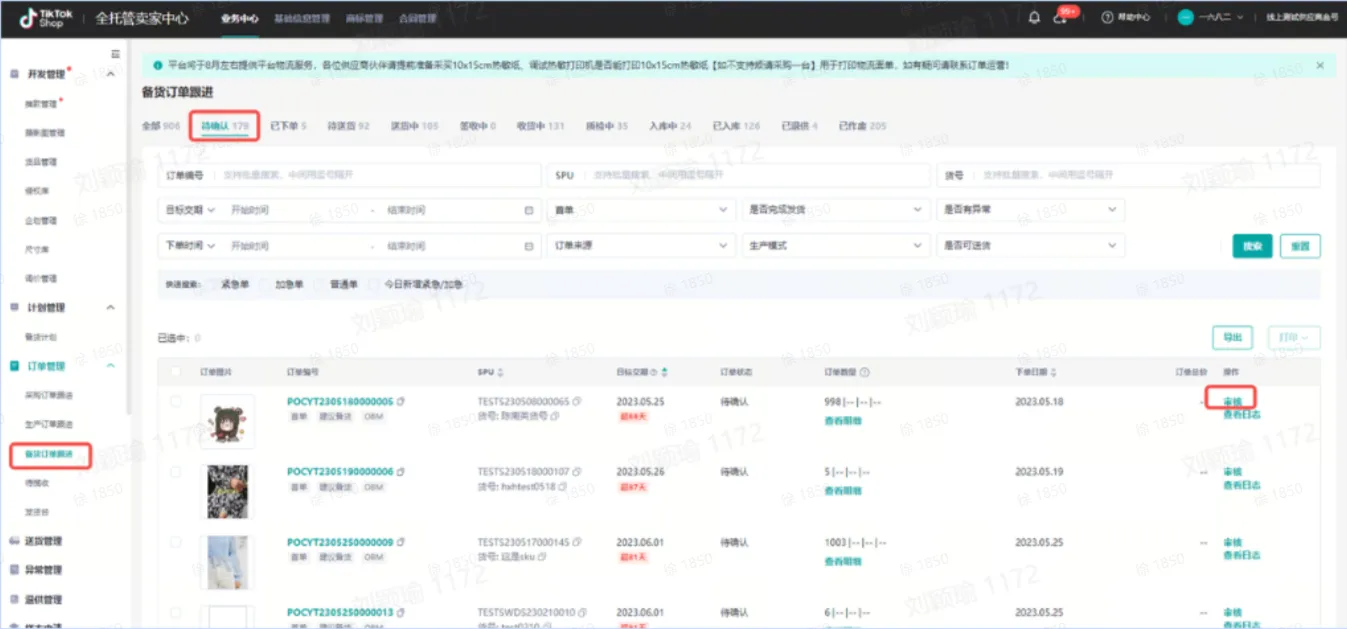Screen dimensions: 1347x629
Task: Click the teal user avatar circle
Action: (x=1185, y=17)
